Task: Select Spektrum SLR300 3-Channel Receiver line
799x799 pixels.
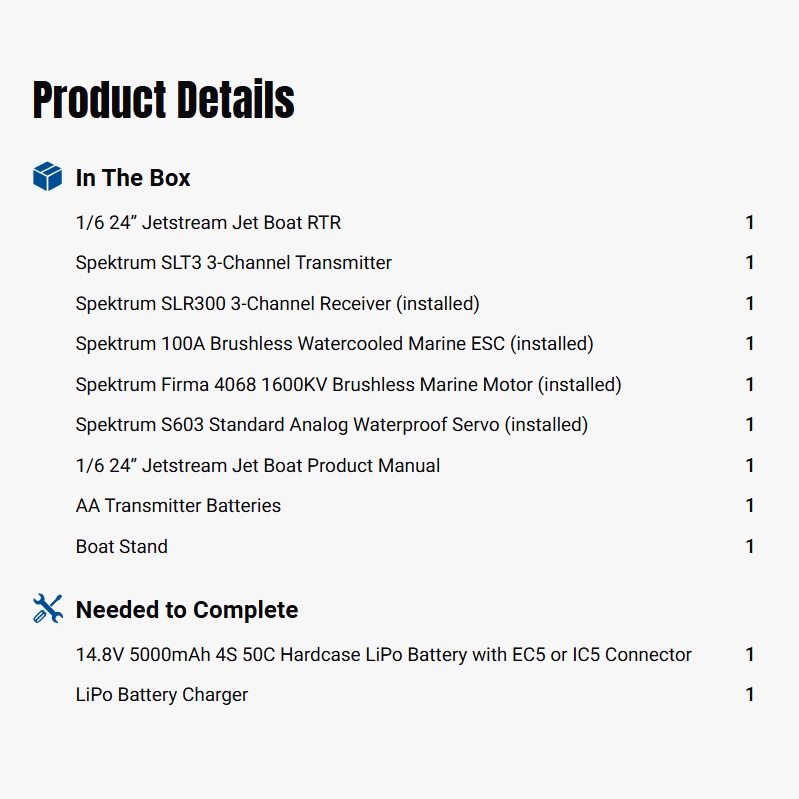Action: pos(277,303)
